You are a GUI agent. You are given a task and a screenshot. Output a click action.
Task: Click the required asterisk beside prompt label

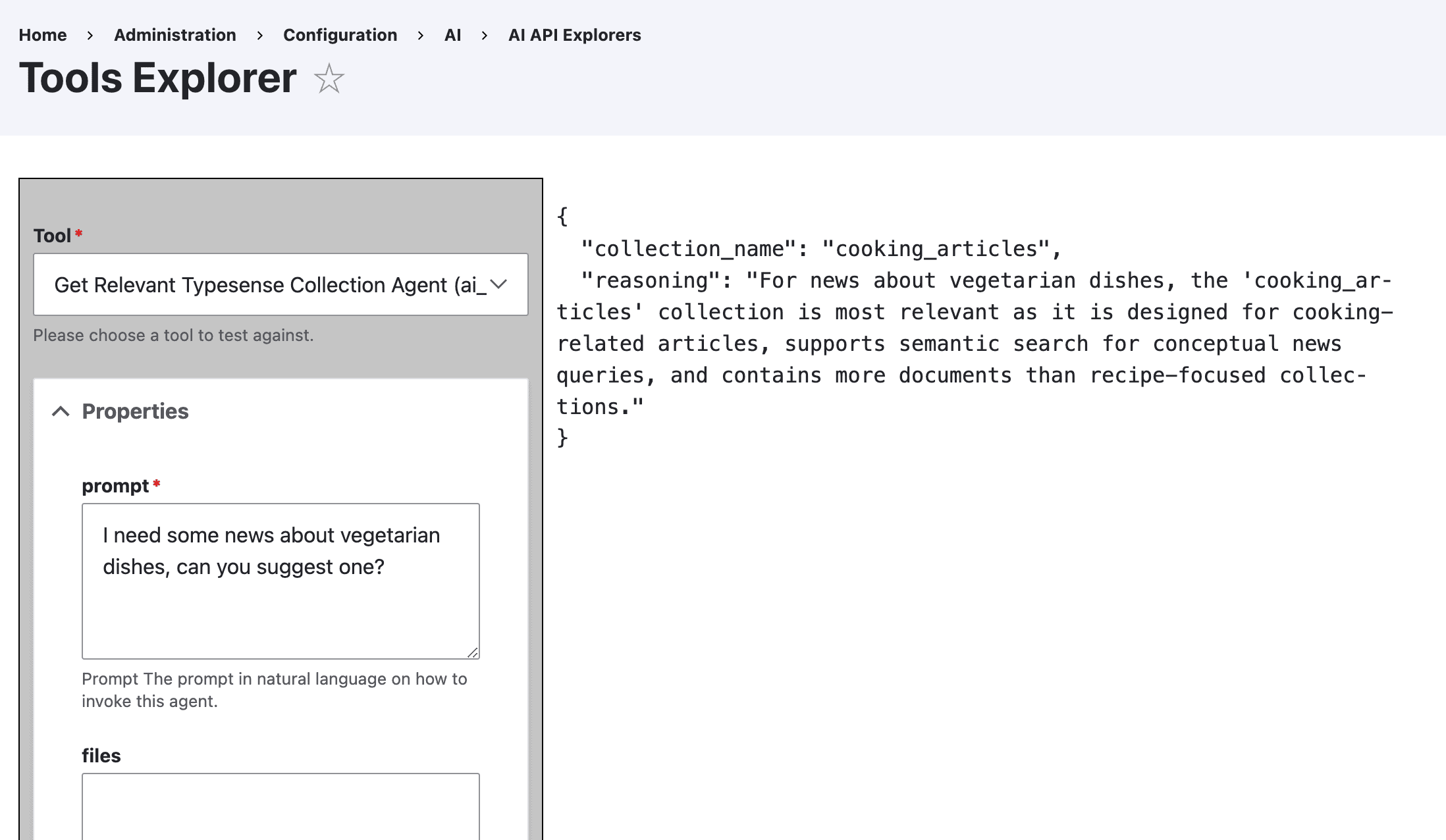pos(156,483)
